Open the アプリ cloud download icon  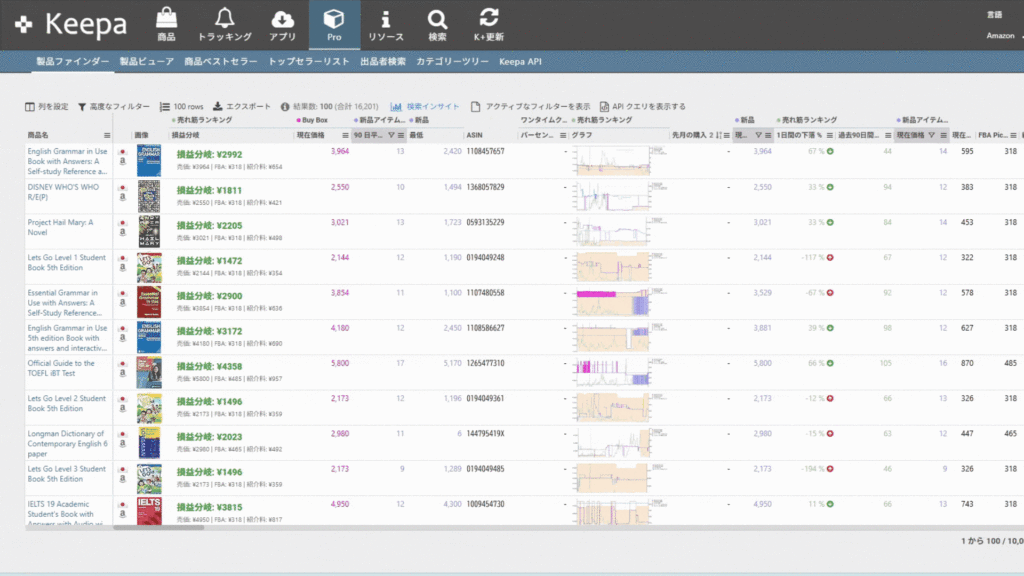coord(282,25)
